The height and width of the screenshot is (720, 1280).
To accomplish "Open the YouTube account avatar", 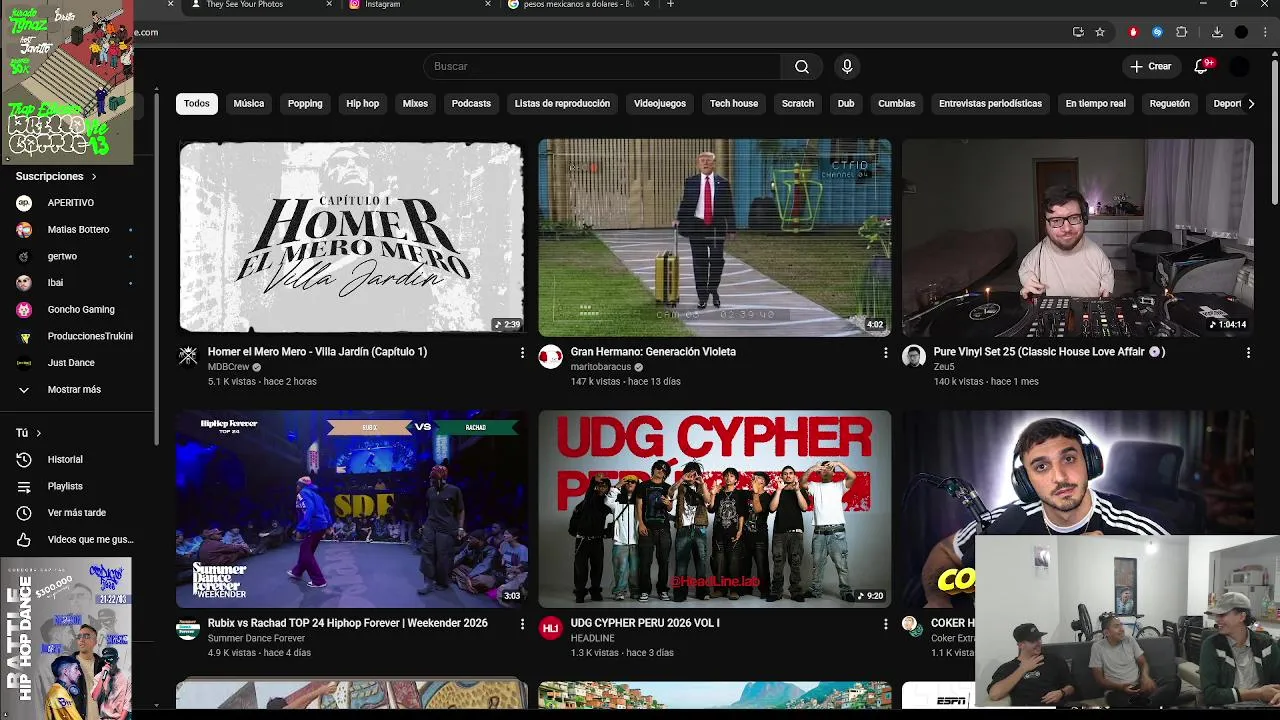I will click(x=1239, y=66).
